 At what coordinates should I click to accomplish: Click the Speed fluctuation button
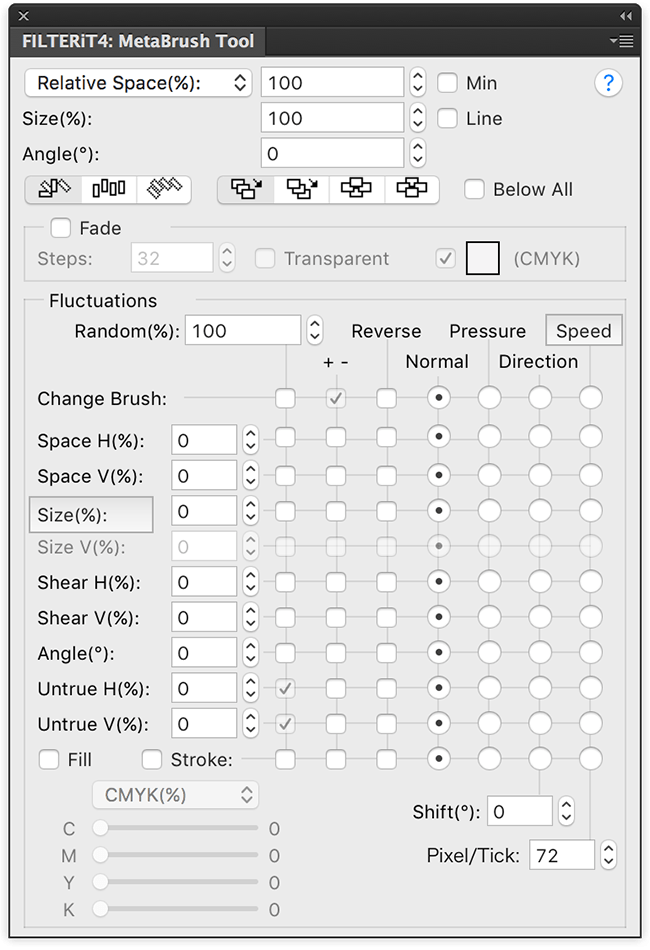[584, 330]
